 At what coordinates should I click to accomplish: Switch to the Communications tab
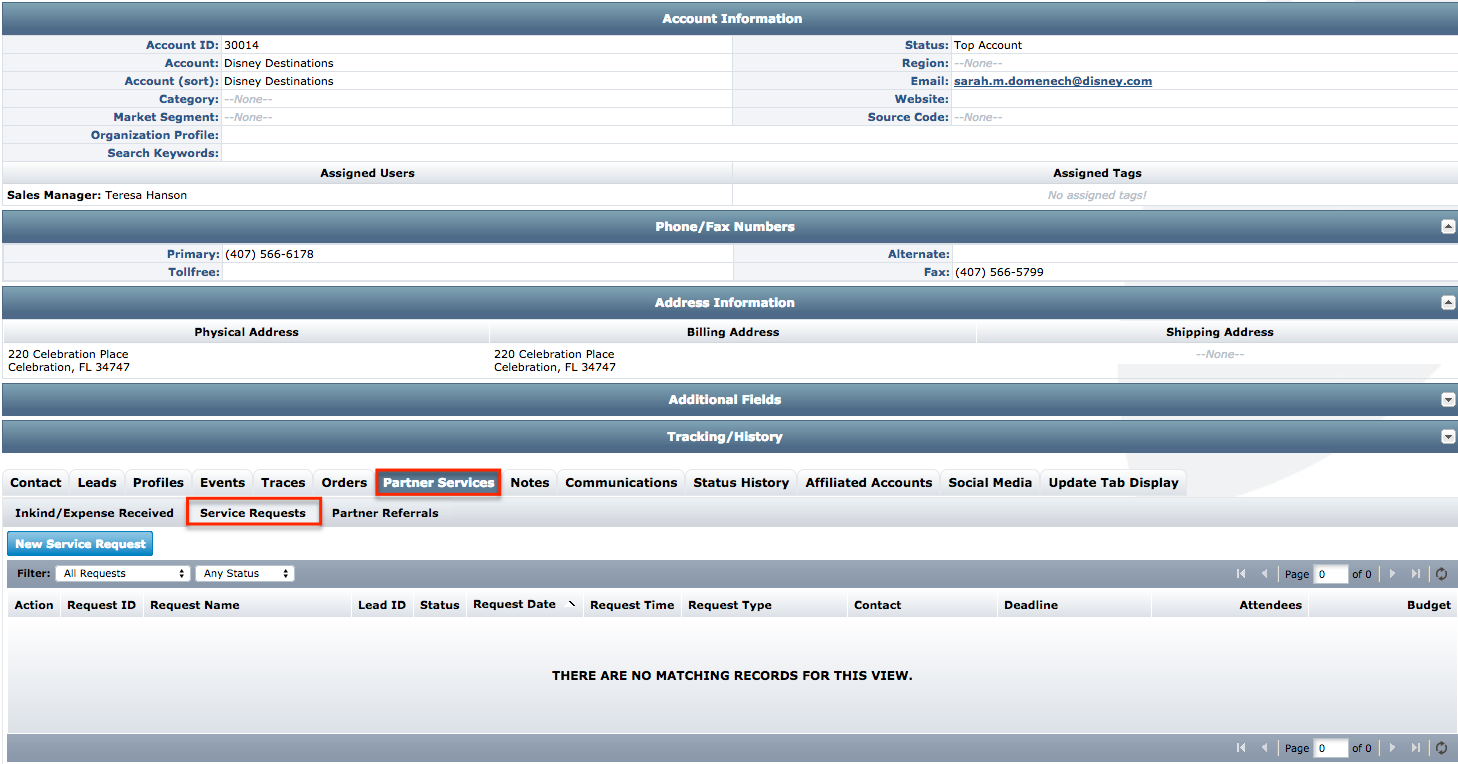[x=621, y=483]
